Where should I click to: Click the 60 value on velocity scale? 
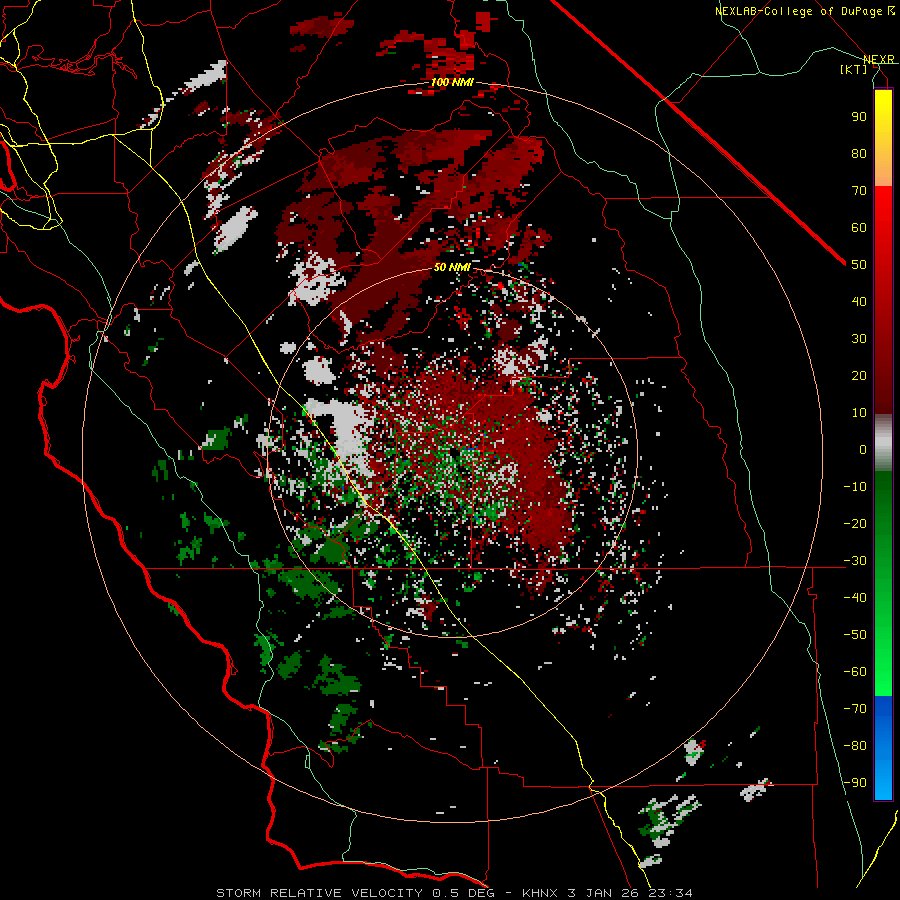859,227
